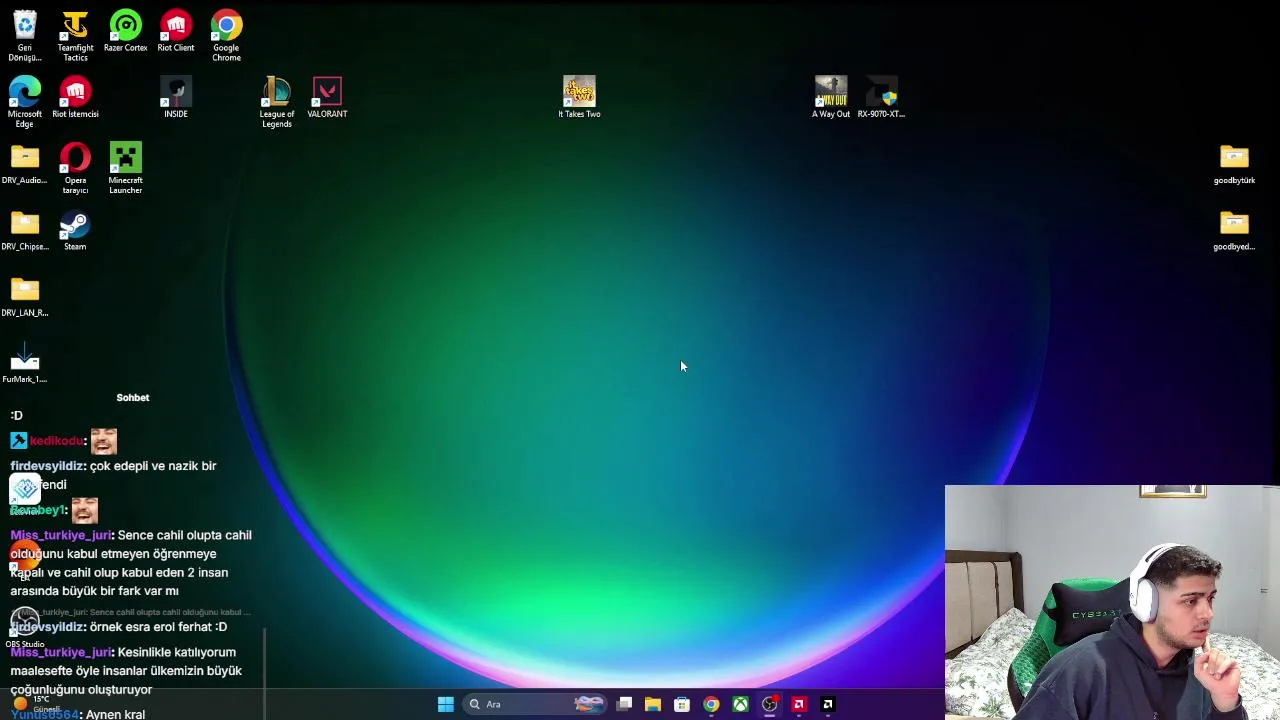
Task: Switch to OBS Studio in the taskbar
Action: 769,704
